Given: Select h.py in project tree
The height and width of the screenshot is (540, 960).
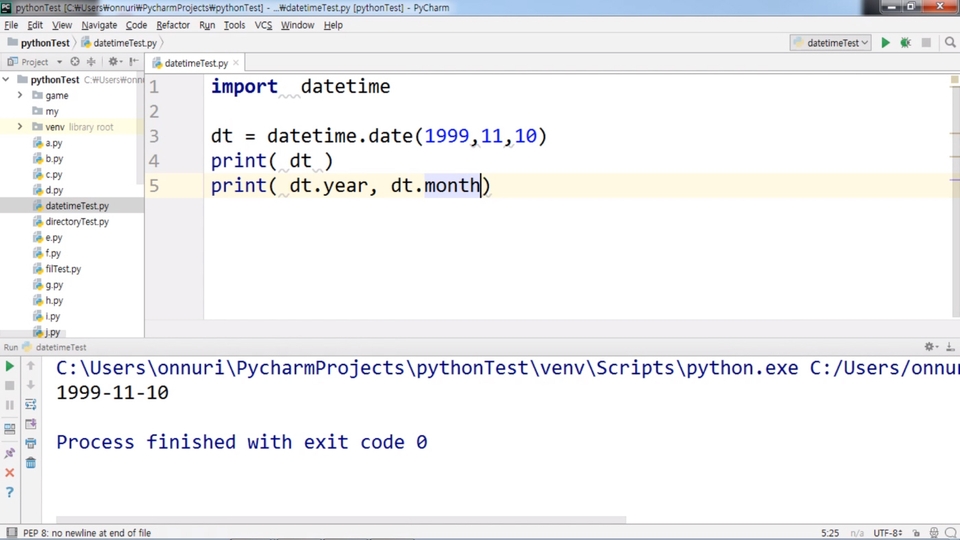Looking at the screenshot, I should point(54,301).
